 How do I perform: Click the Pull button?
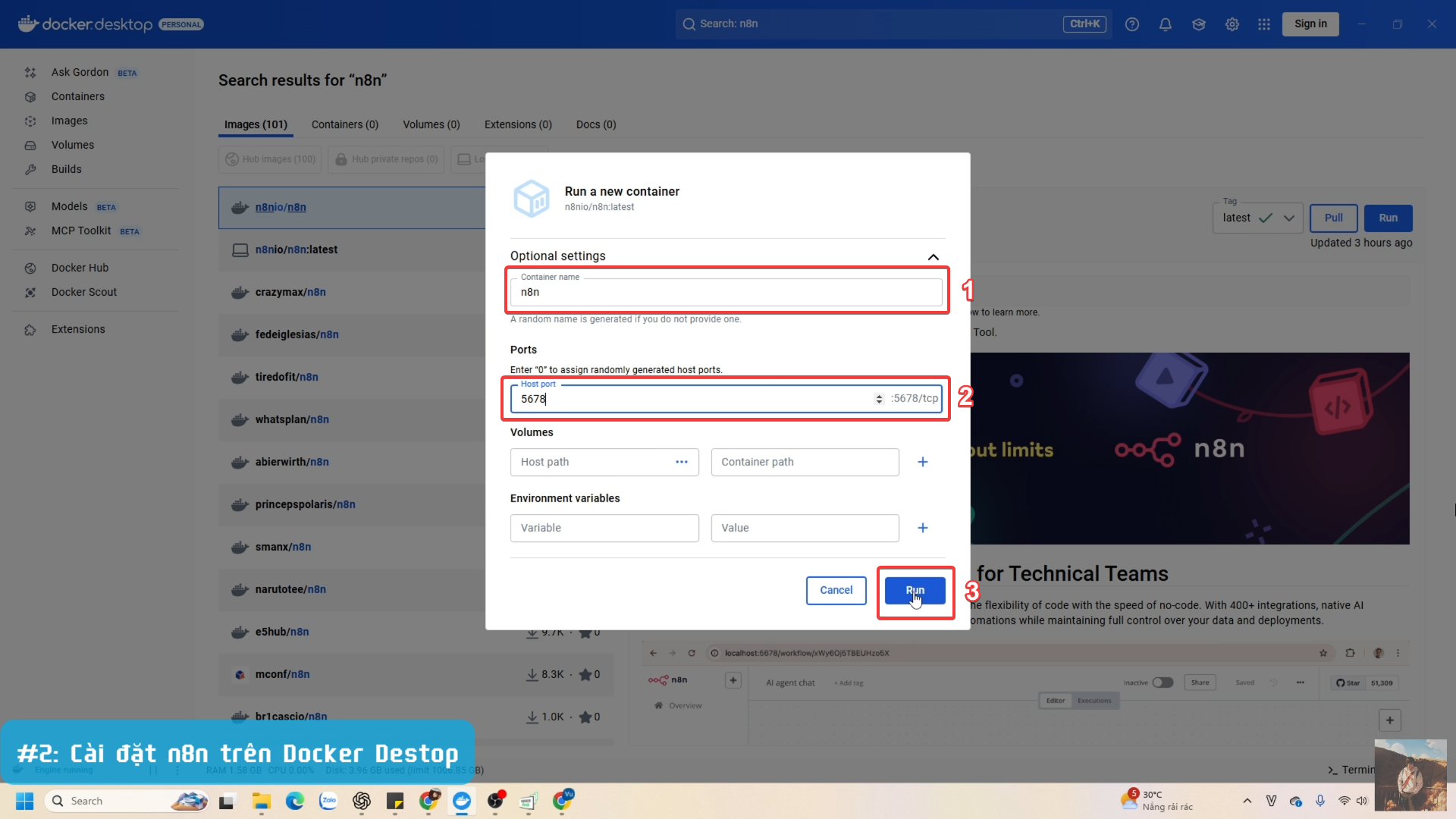[1333, 218]
